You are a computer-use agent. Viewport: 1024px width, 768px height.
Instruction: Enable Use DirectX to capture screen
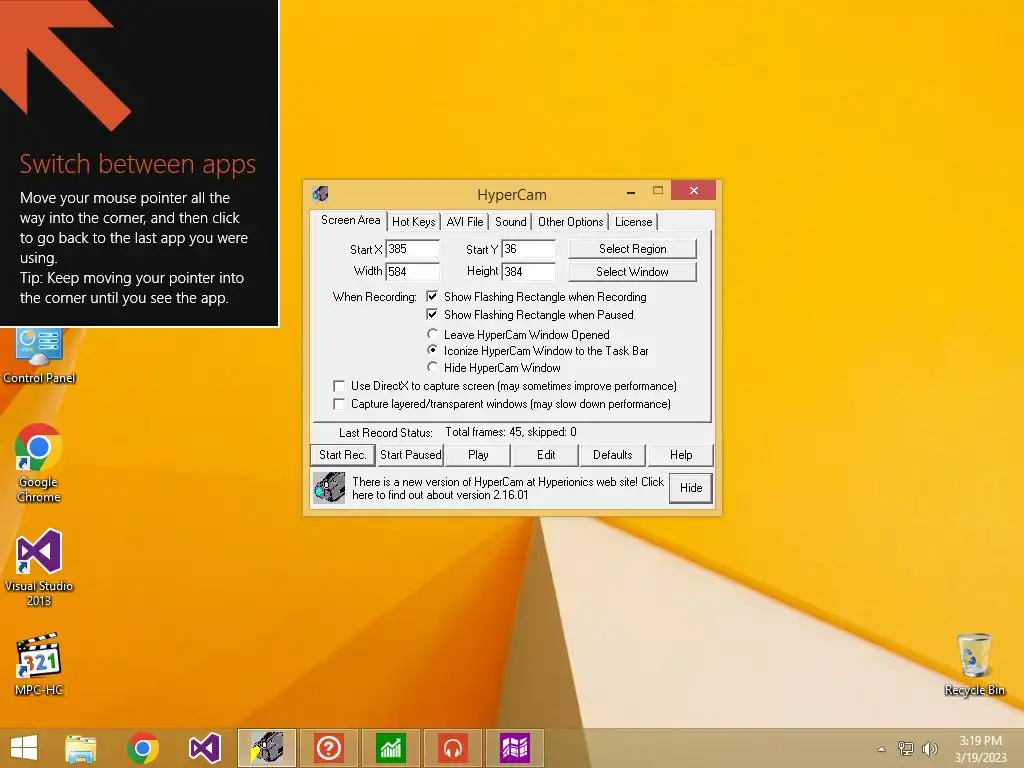(339, 386)
